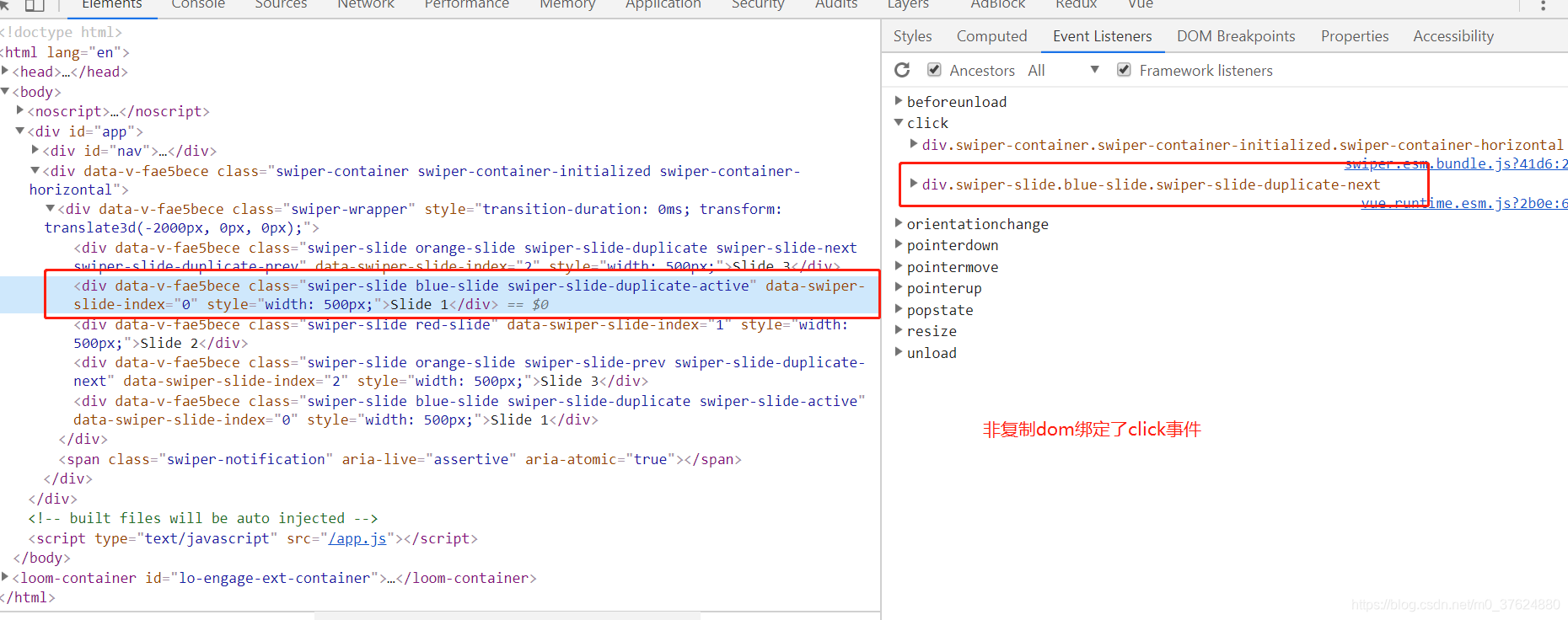Viewport: 1568px width, 620px height.
Task: Open the Security panel
Action: [758, 5]
